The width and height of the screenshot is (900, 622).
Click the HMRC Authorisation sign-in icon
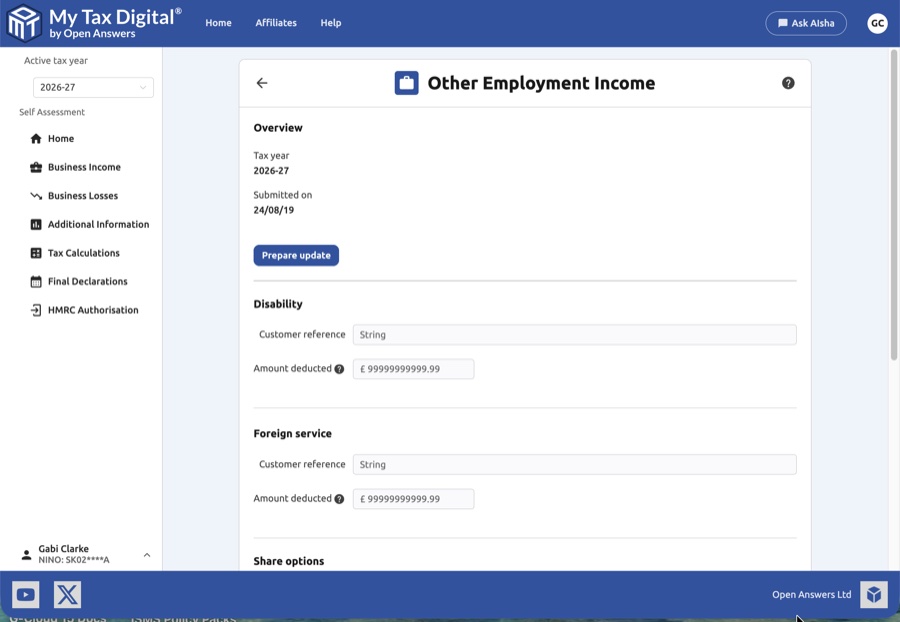click(x=36, y=310)
